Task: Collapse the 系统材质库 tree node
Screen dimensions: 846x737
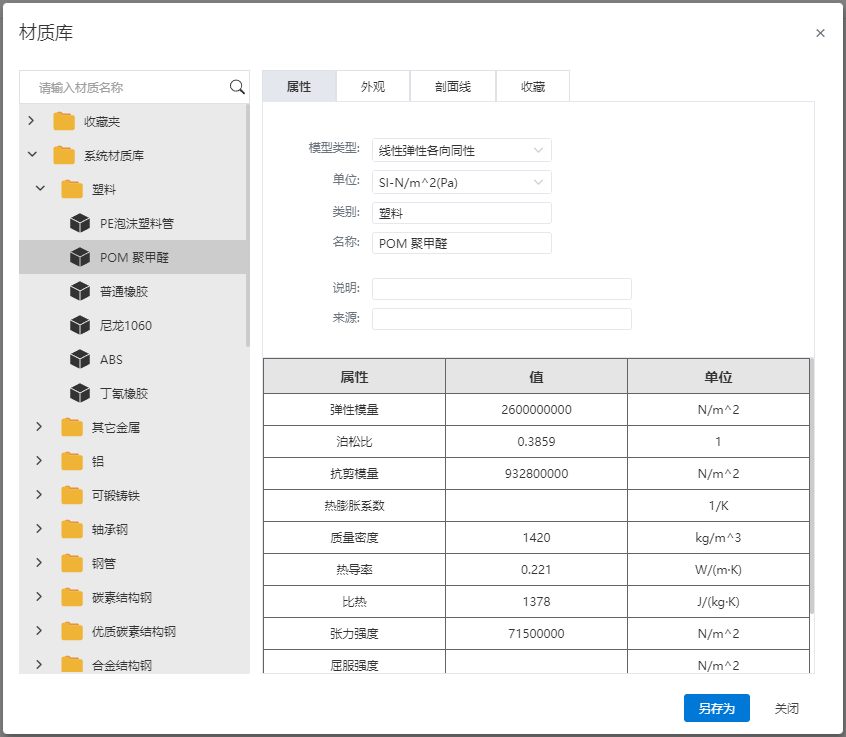Action: (32, 155)
